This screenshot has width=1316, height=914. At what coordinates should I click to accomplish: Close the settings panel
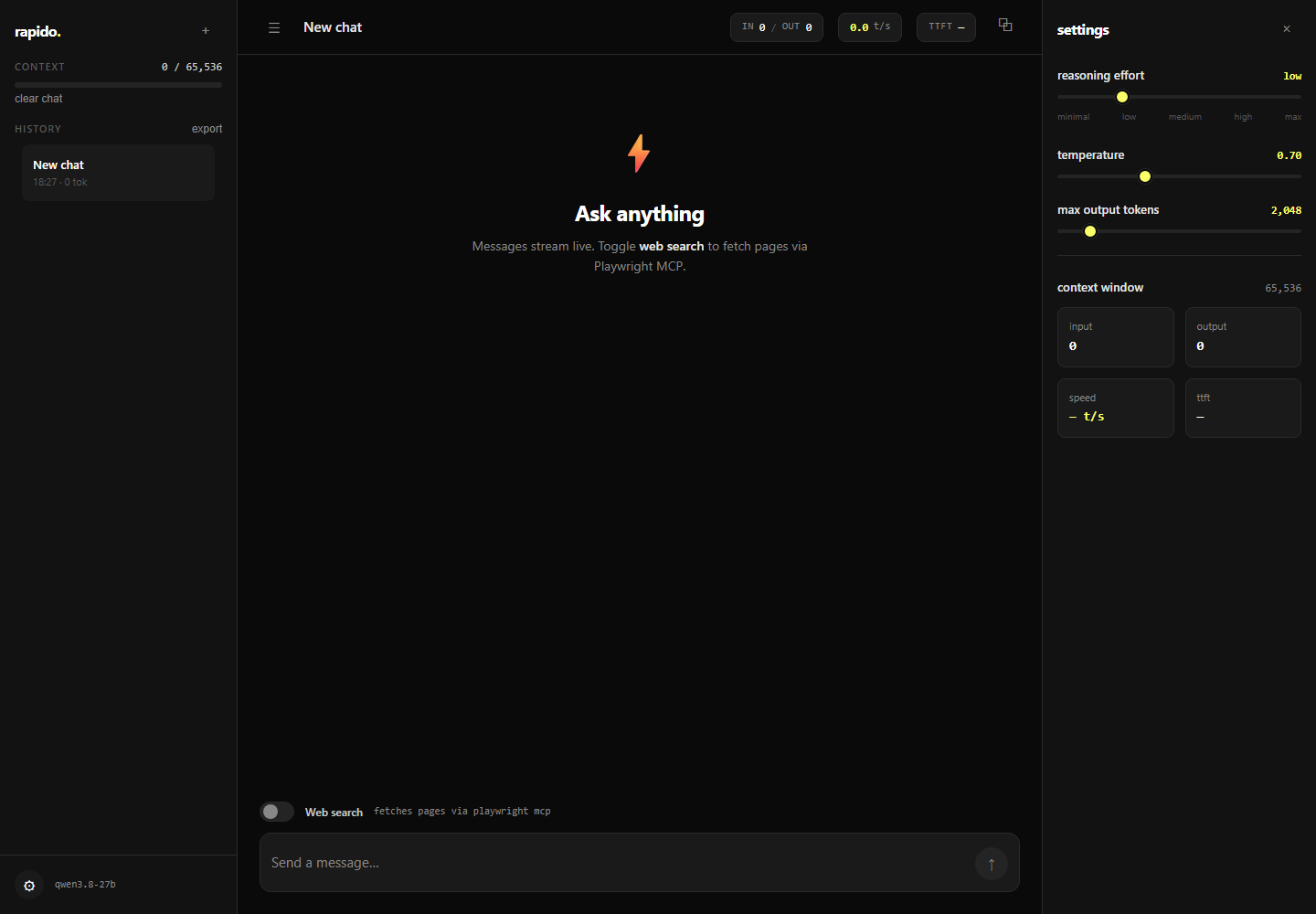coord(1287,29)
